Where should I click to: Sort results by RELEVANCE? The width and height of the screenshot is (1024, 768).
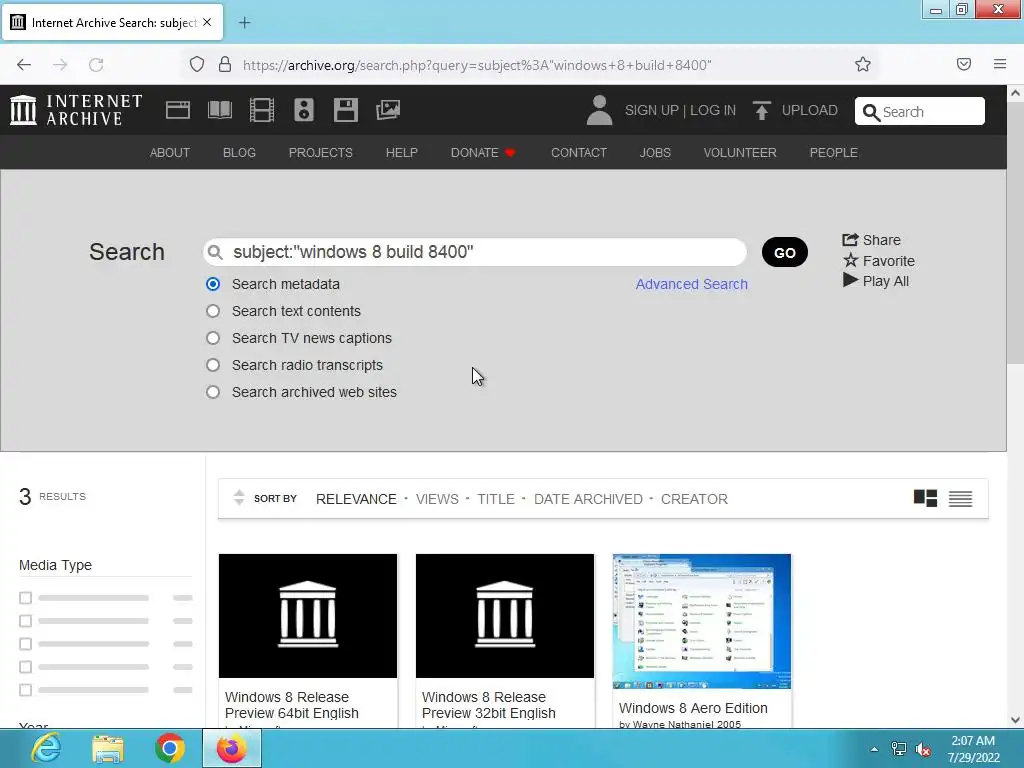point(356,499)
